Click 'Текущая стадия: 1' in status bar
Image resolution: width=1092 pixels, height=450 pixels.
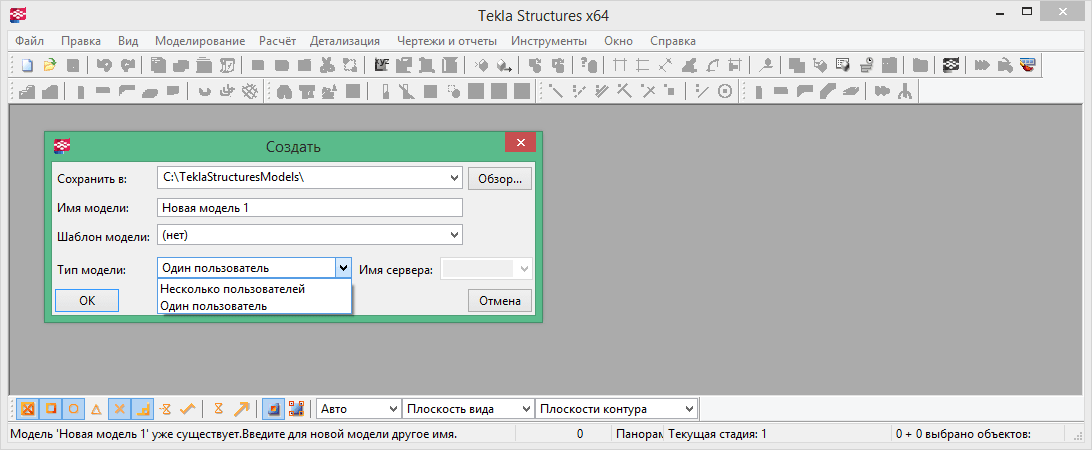(717, 434)
